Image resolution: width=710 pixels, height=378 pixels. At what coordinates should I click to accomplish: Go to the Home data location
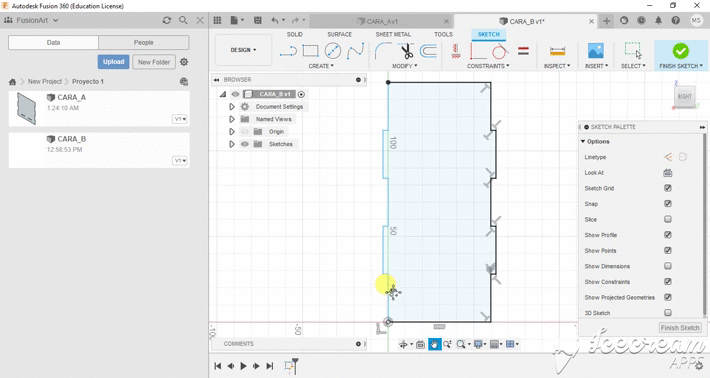coord(12,81)
